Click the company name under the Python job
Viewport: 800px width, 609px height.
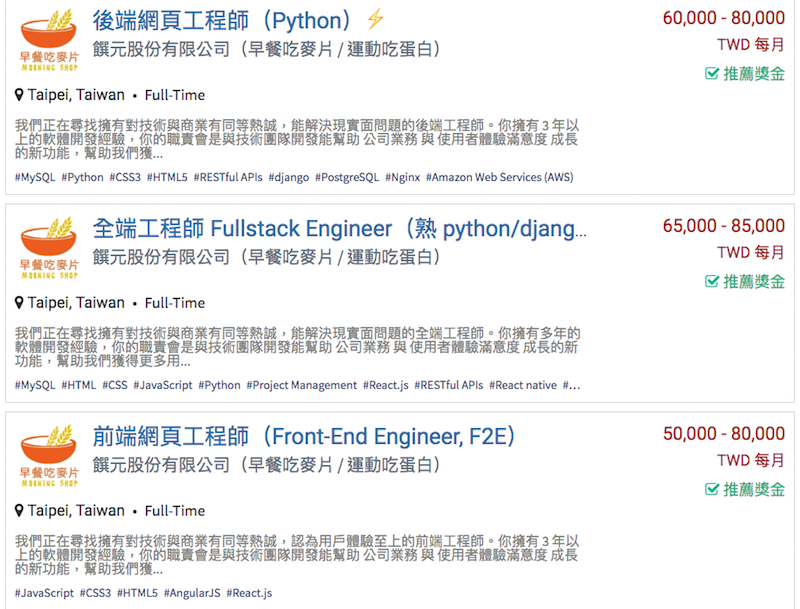coord(266,49)
